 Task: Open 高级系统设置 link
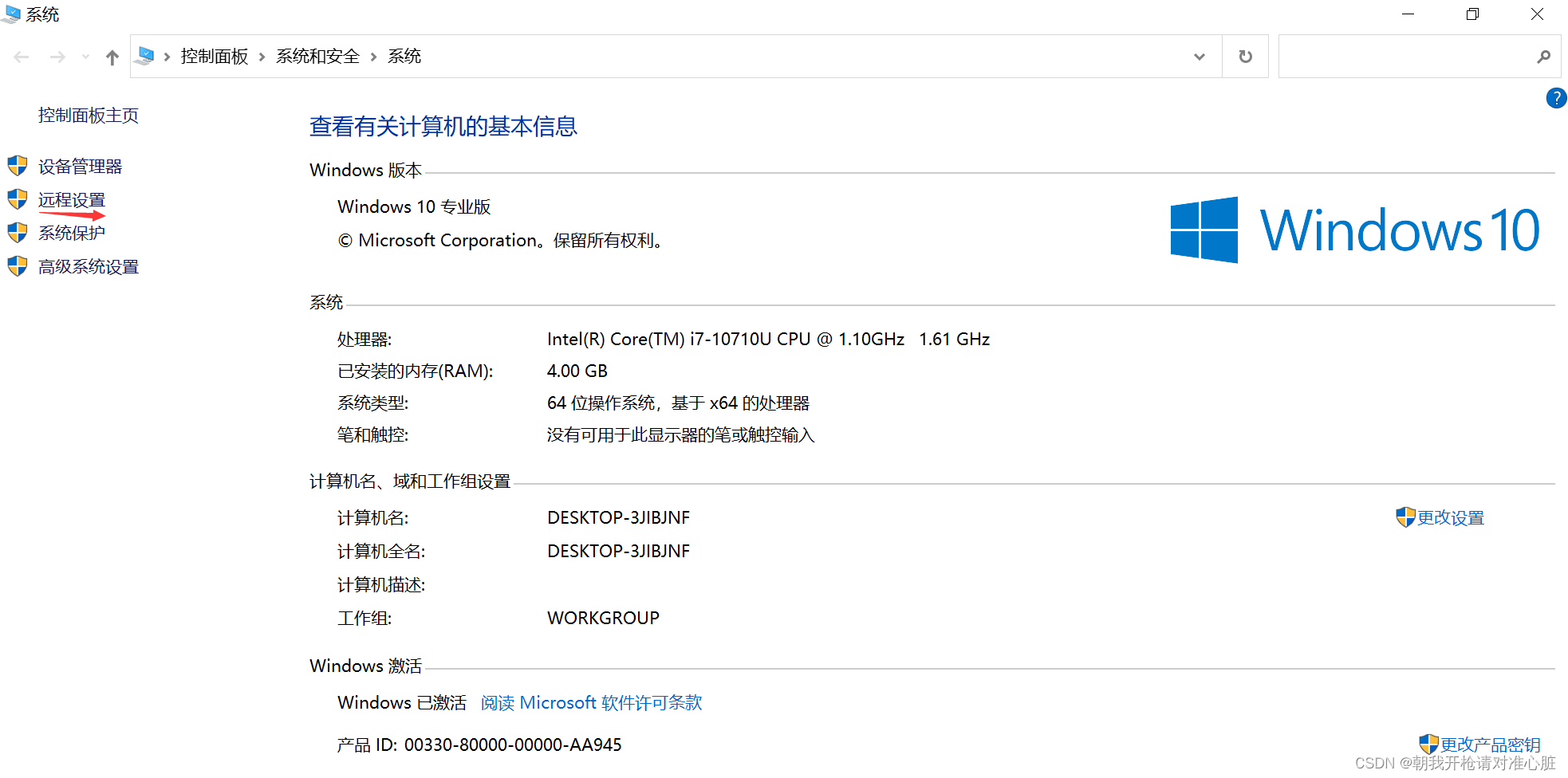point(89,267)
